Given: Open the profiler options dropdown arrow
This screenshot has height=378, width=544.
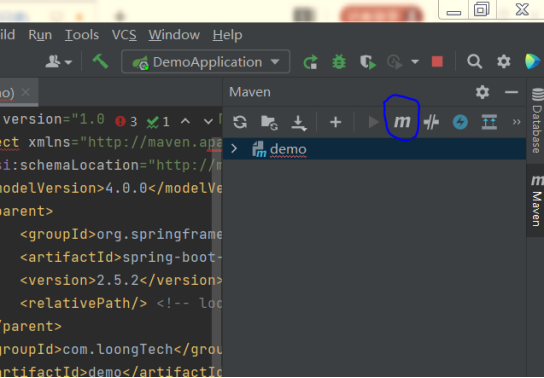Looking at the screenshot, I should point(415,62).
